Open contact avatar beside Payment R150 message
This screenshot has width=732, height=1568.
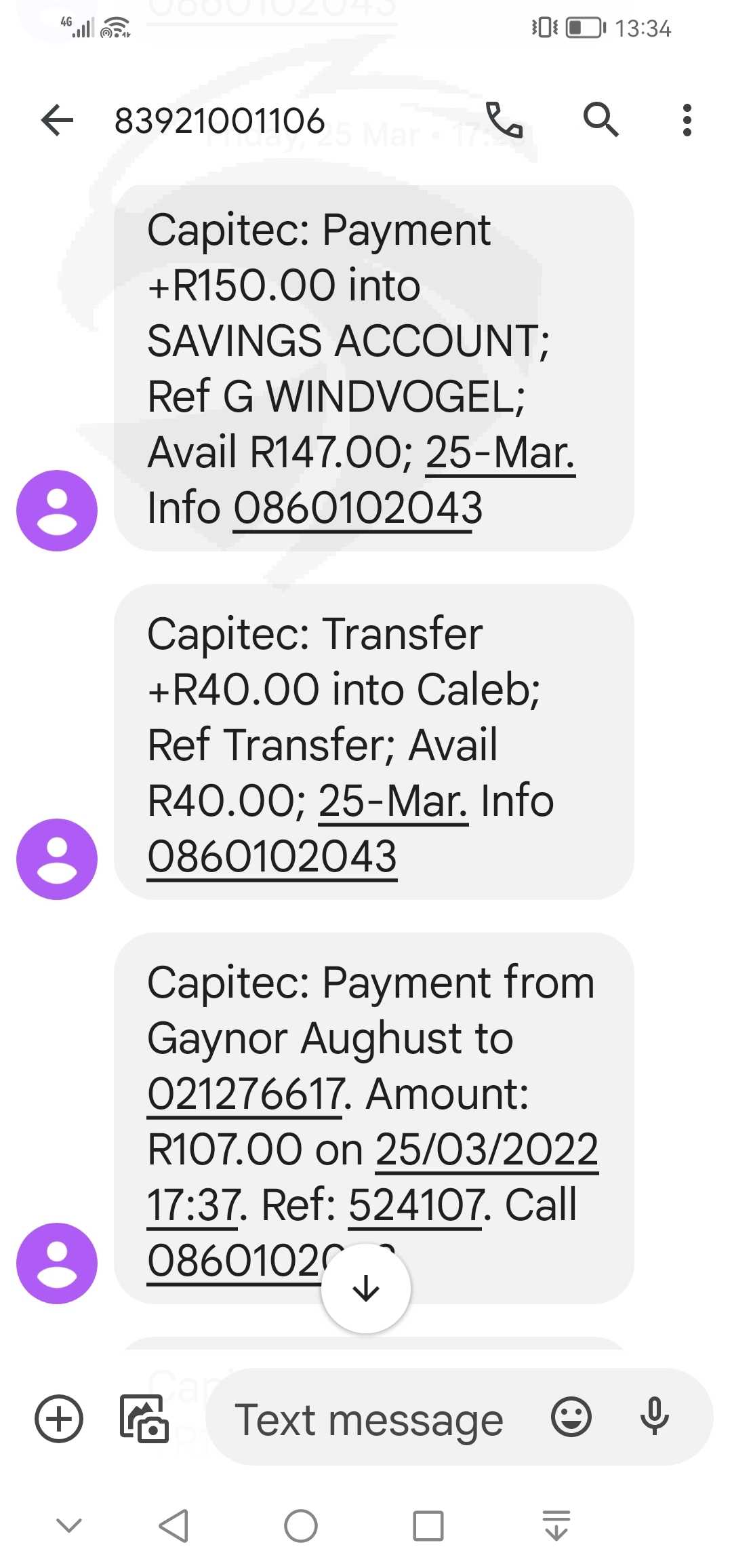pos(57,511)
